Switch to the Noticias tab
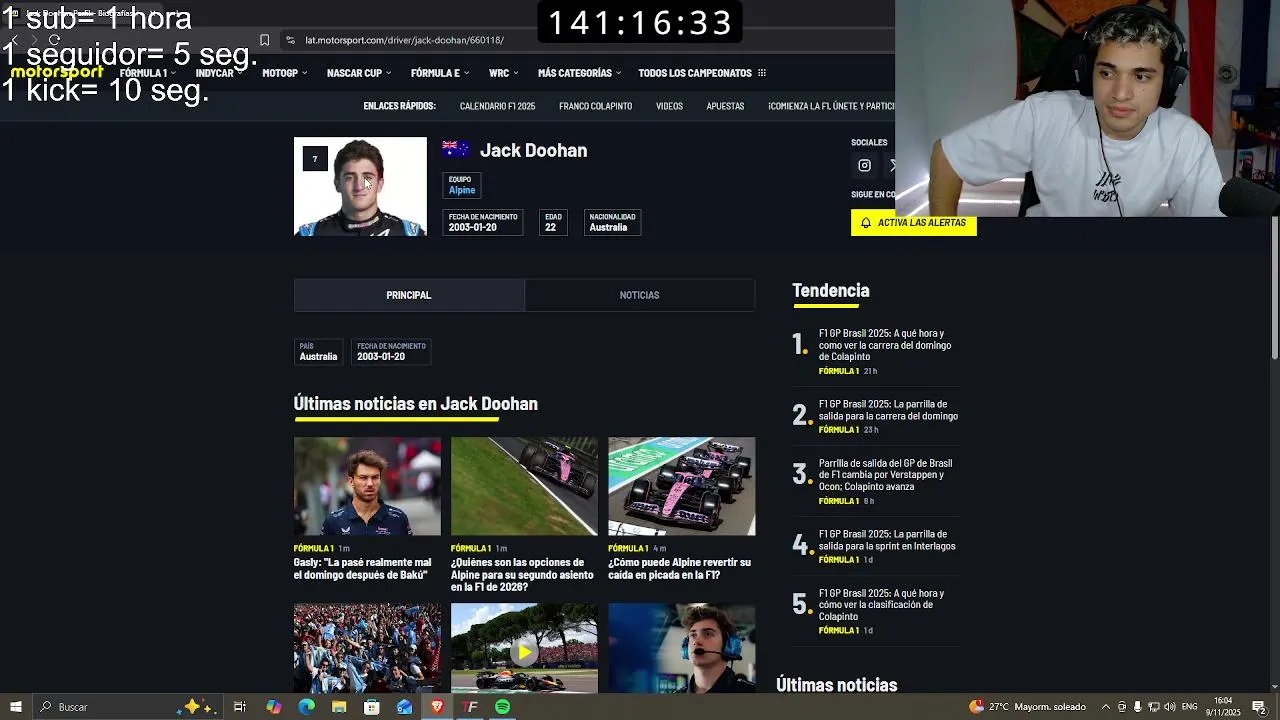This screenshot has height=720, width=1280. (x=639, y=295)
